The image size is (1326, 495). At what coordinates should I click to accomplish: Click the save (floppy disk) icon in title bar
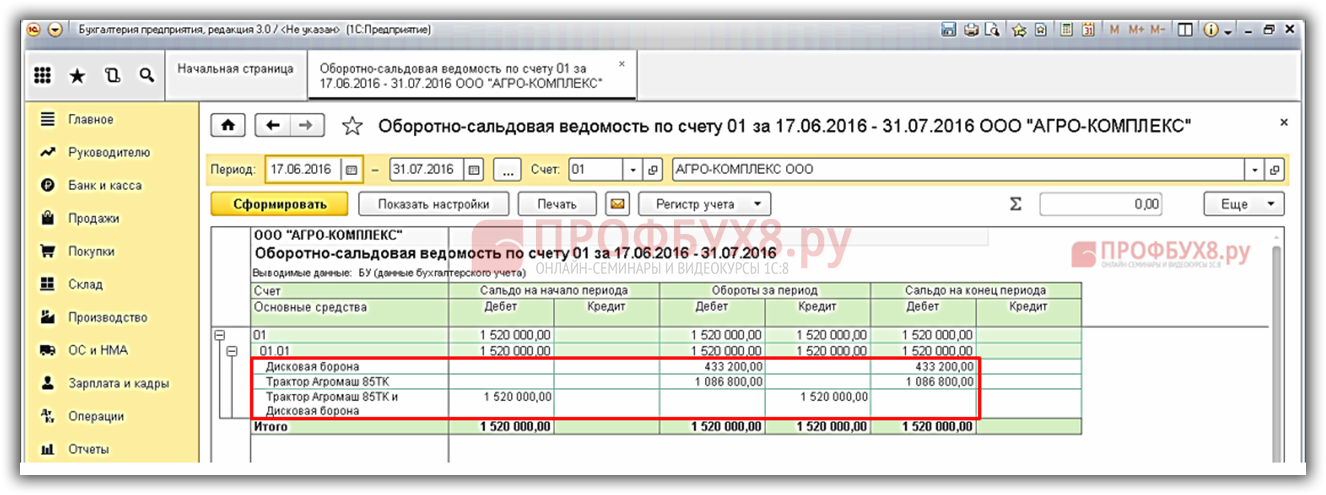[x=949, y=30]
